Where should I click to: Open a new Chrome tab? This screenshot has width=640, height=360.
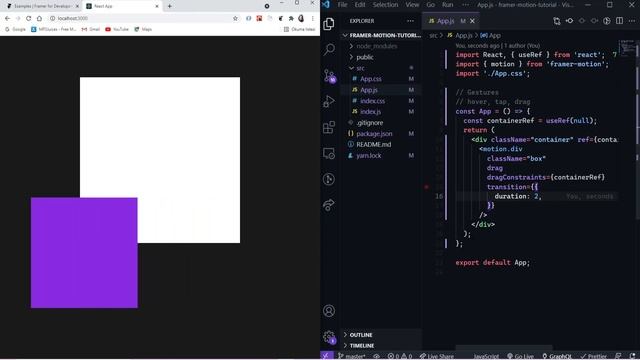pyautogui.click(x=169, y=6)
